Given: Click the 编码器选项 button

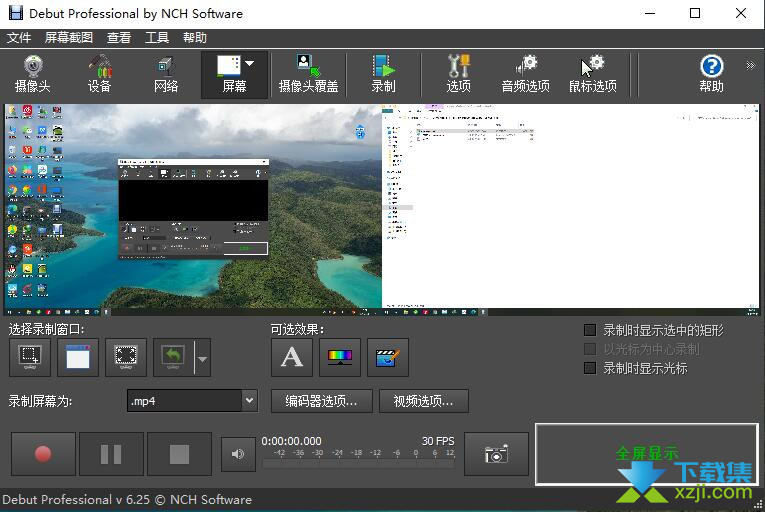Looking at the screenshot, I should coord(322,401).
